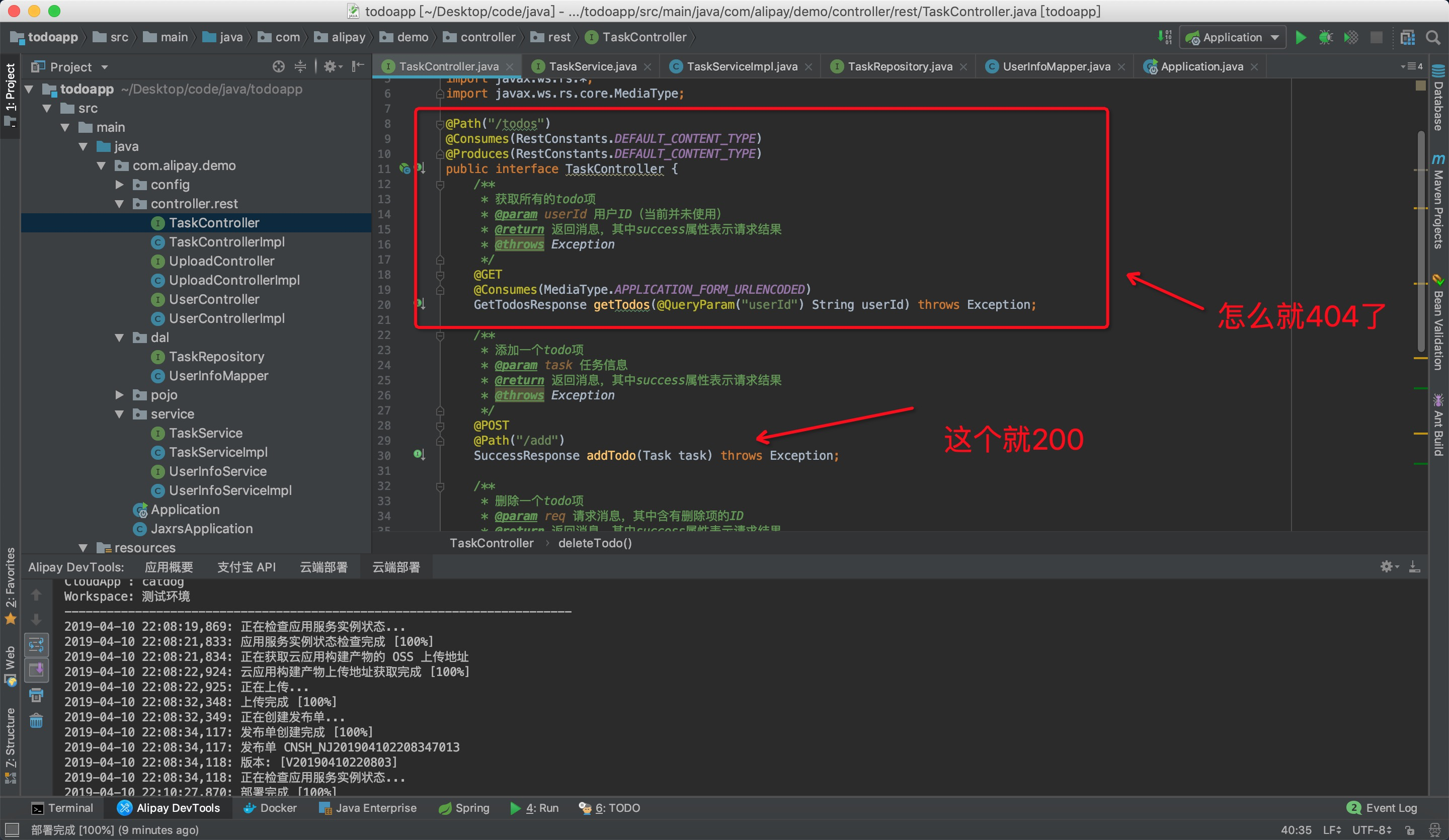Open the Bean Validation tool window
The width and height of the screenshot is (1449, 840).
(1438, 322)
